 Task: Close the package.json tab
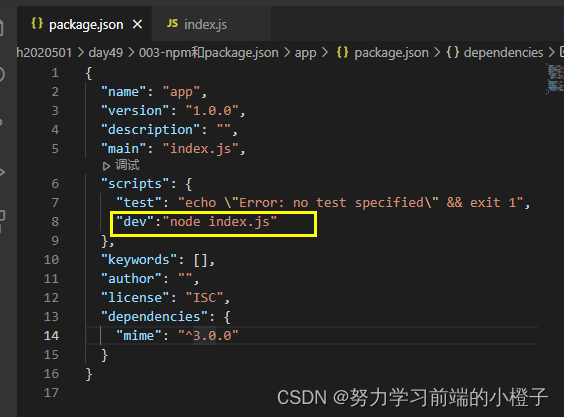coord(137,24)
